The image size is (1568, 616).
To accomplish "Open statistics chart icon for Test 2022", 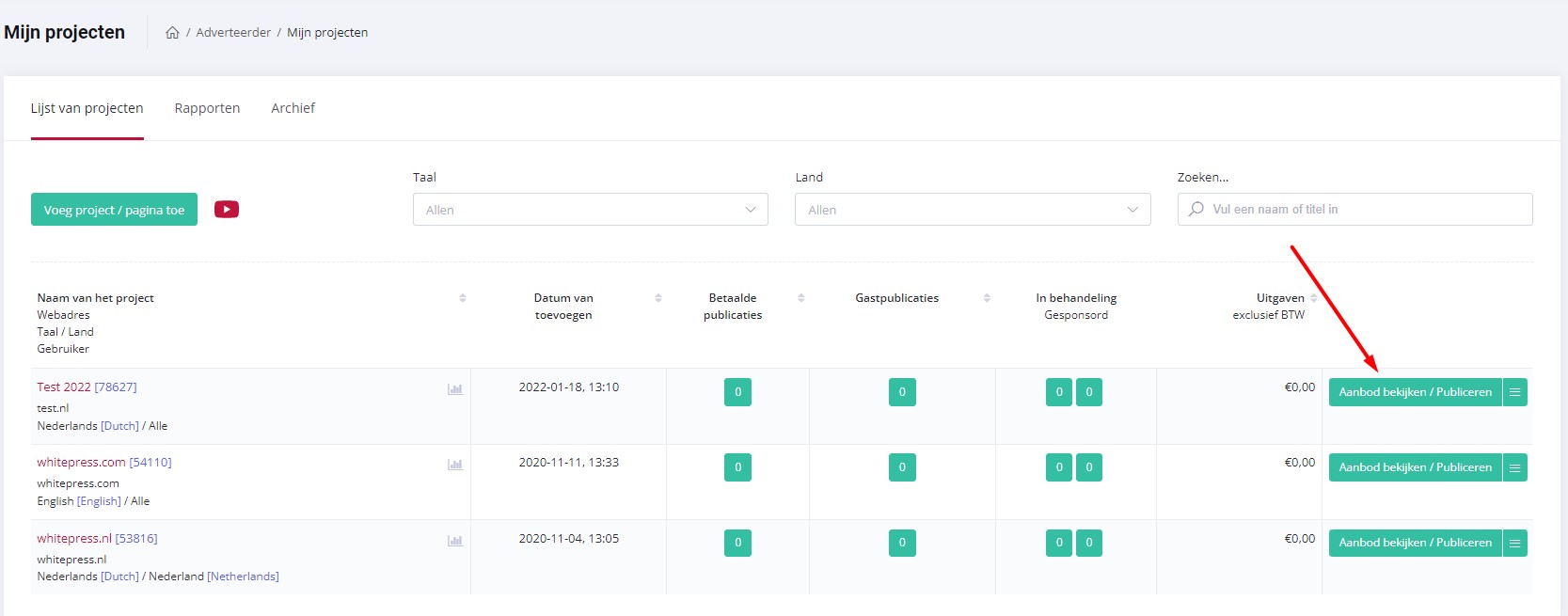I will click(455, 389).
